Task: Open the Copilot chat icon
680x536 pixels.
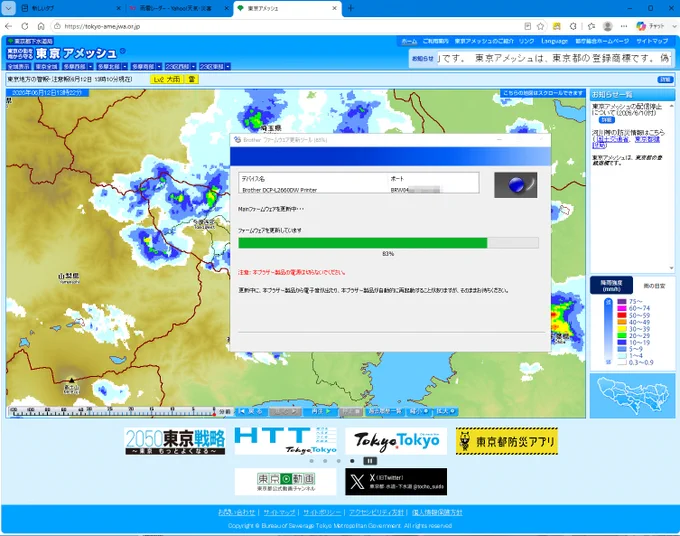Action: pos(641,26)
